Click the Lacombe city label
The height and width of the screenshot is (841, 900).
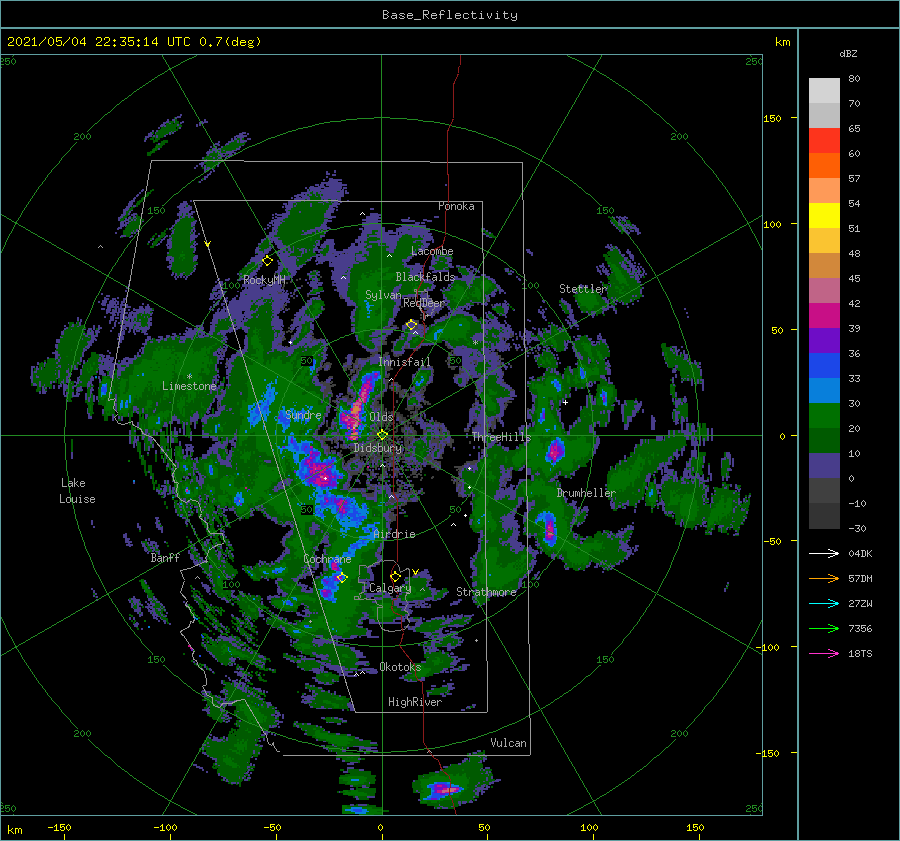(x=432, y=251)
